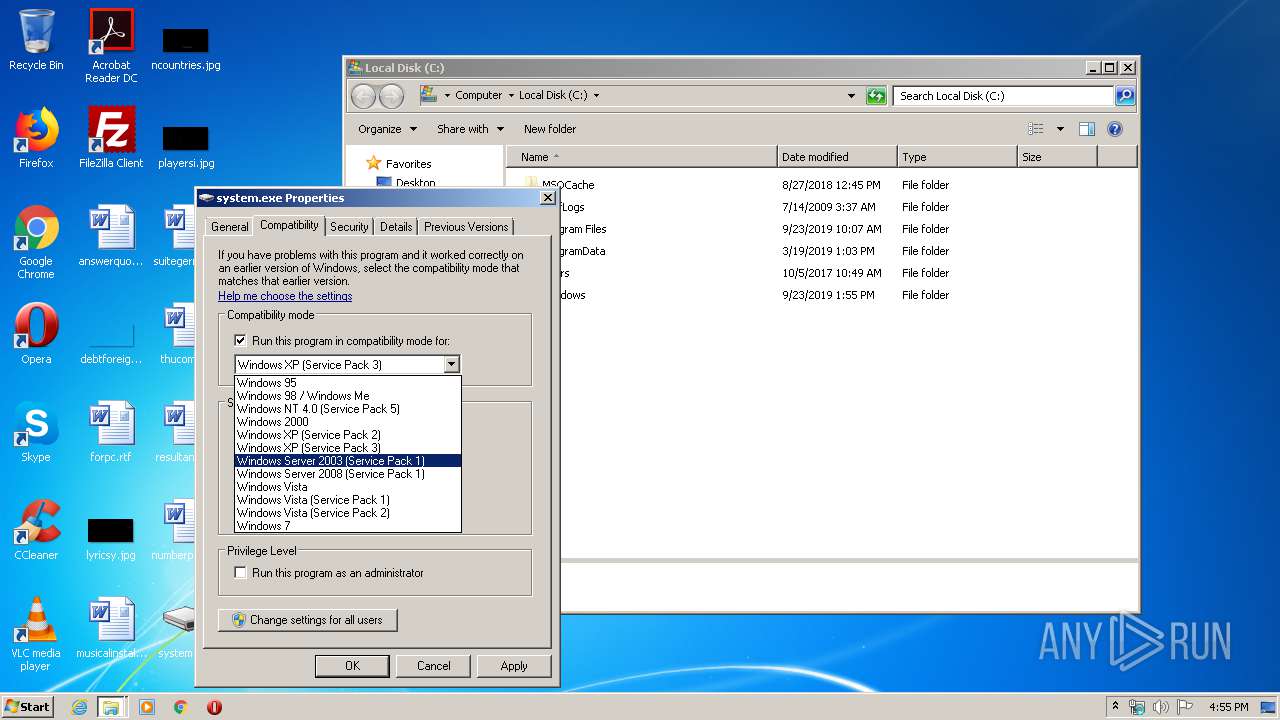Open the address bar history dropdown
Viewport: 1280px width, 720px height.
(x=851, y=96)
